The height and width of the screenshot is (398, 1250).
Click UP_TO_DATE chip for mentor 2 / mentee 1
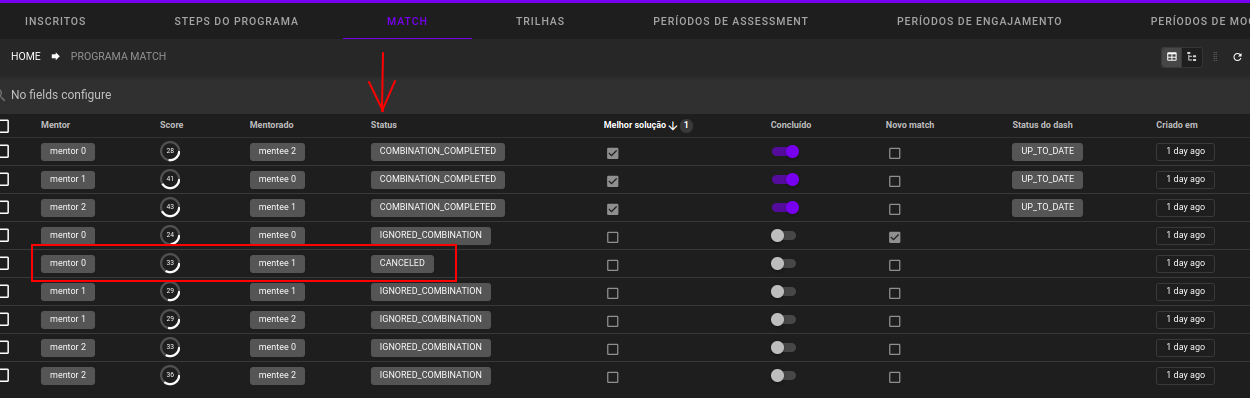click(x=1048, y=207)
